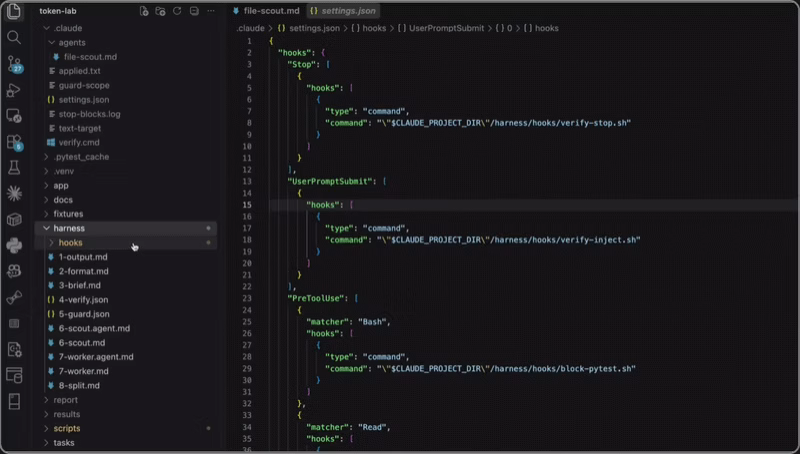The width and height of the screenshot is (800, 454).
Task: Open 7-worker.md in harness folder
Action: click(83, 371)
